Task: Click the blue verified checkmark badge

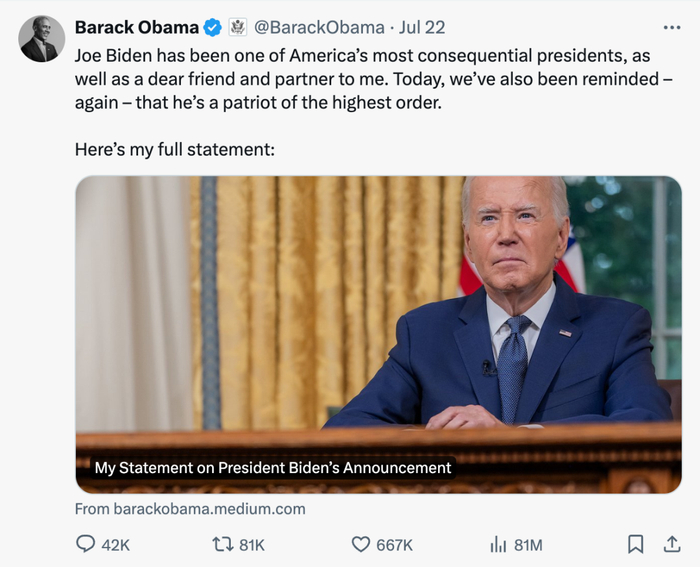Action: click(x=214, y=27)
